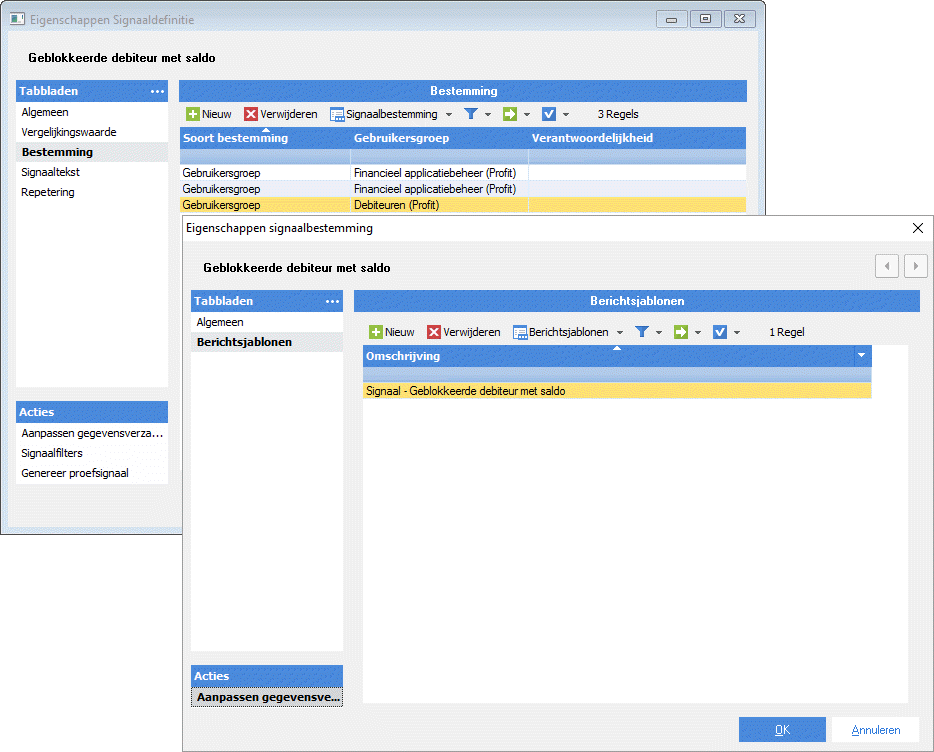Toggle the blue checkmark in Bestemming toolbar
The image size is (934, 752).
click(x=548, y=114)
